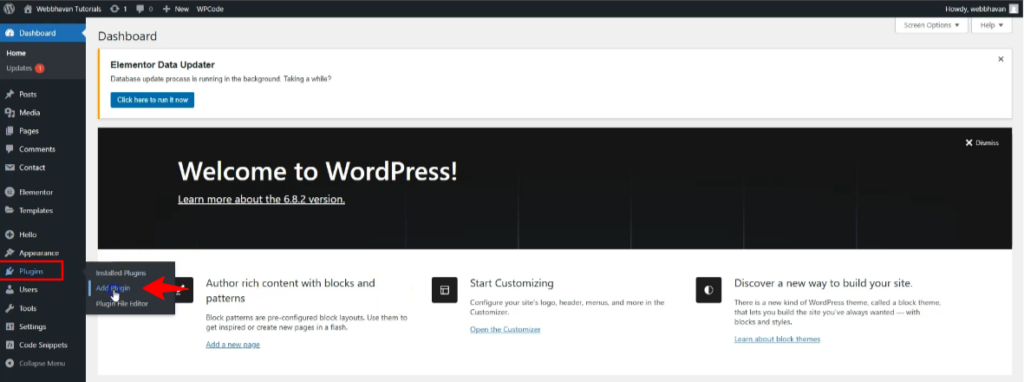Click the Media icon in sidebar

[10, 112]
